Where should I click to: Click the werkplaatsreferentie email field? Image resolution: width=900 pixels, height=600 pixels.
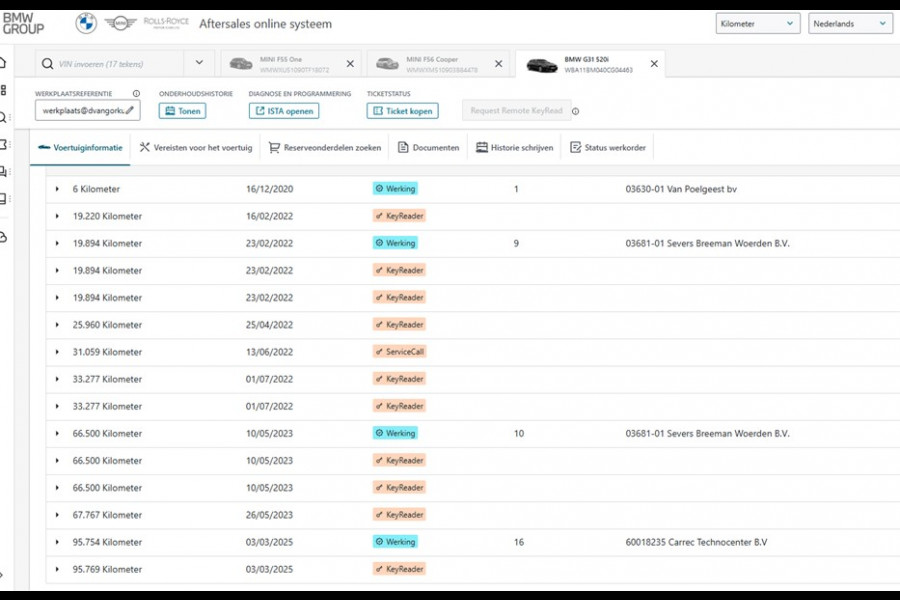[88, 111]
